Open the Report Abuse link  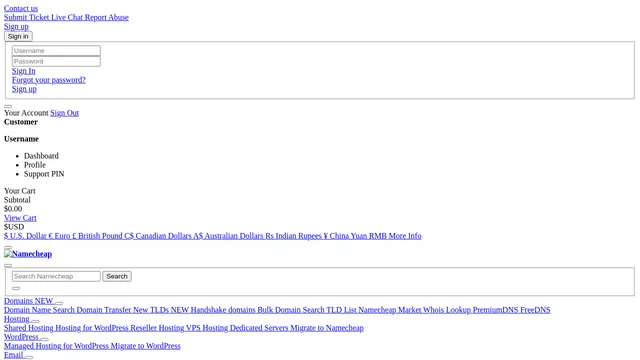click(107, 17)
